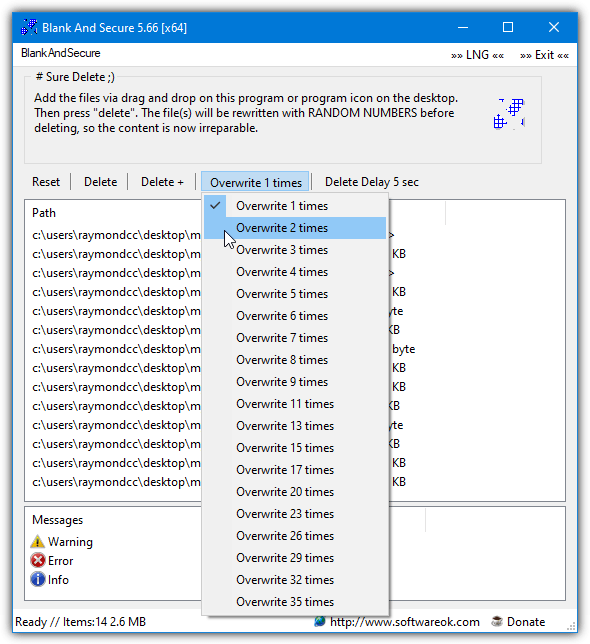
Task: Choose Overwrite 11 times
Action: pyautogui.click(x=295, y=404)
